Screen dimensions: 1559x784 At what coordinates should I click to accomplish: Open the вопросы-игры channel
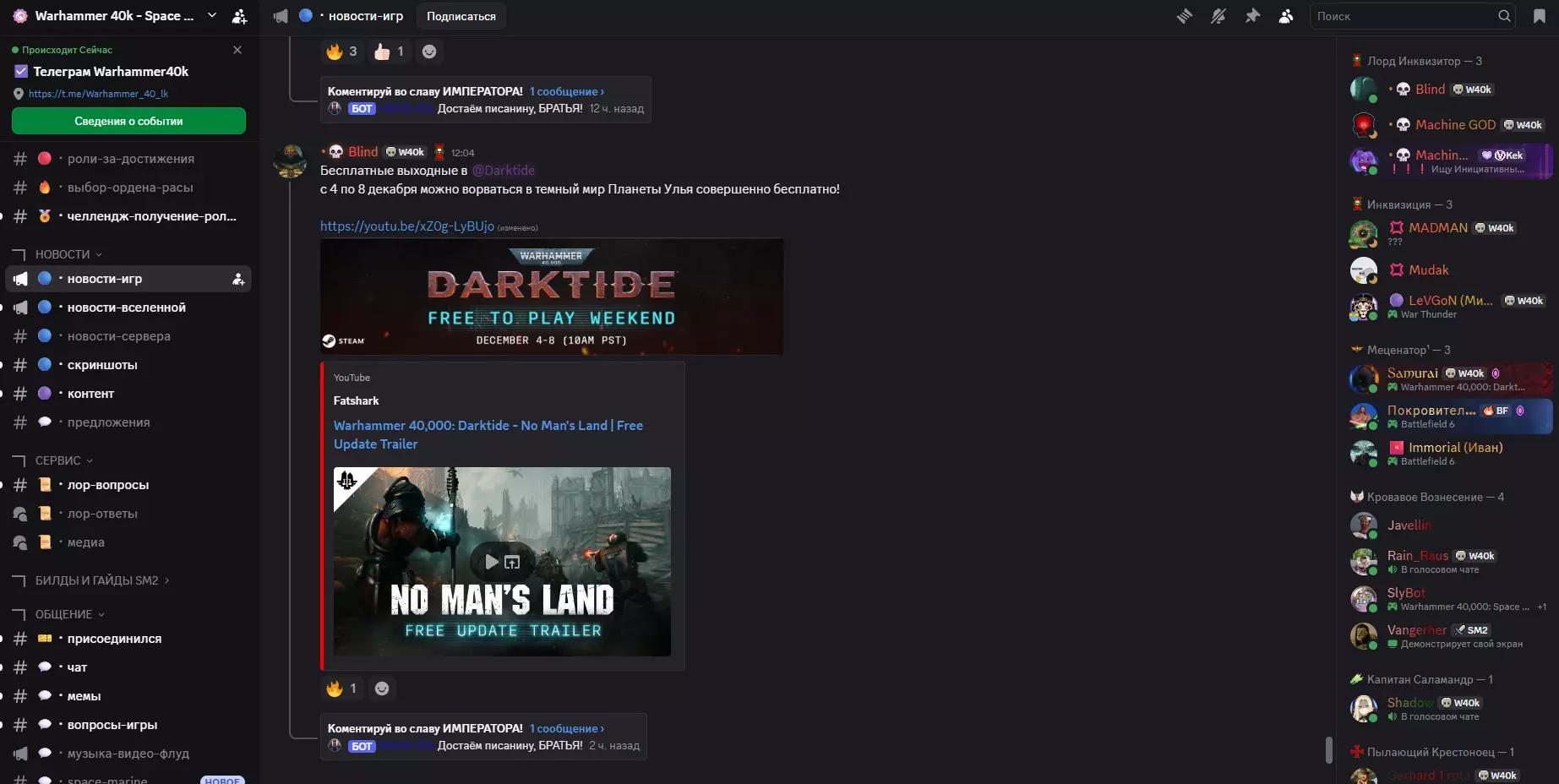coord(128,725)
